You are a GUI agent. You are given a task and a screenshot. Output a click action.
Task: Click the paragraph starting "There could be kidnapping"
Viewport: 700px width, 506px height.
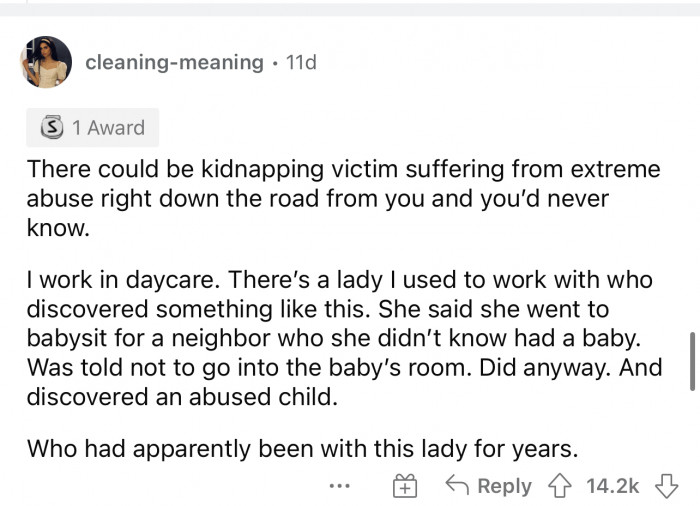343,198
